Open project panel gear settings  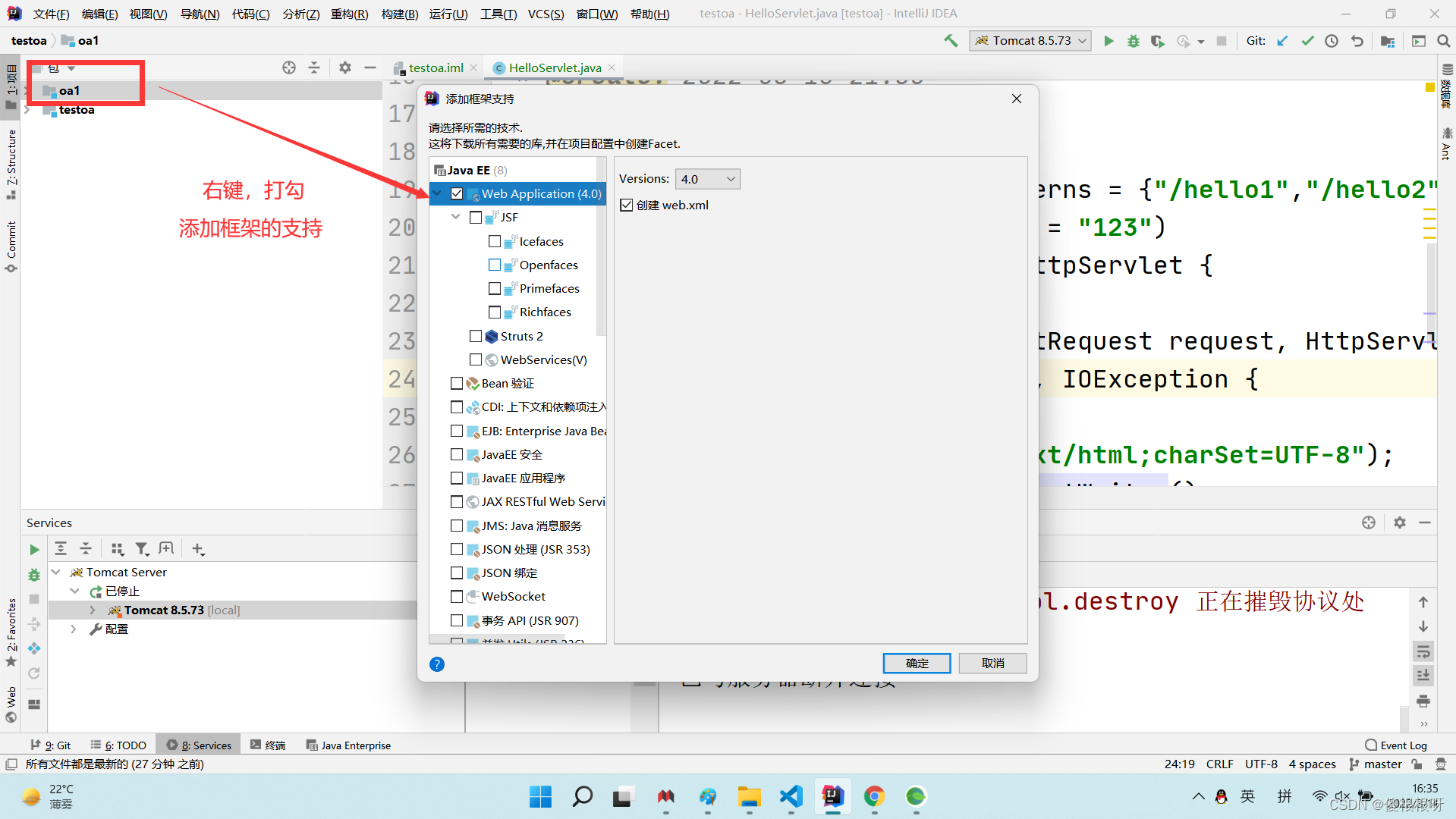(345, 67)
